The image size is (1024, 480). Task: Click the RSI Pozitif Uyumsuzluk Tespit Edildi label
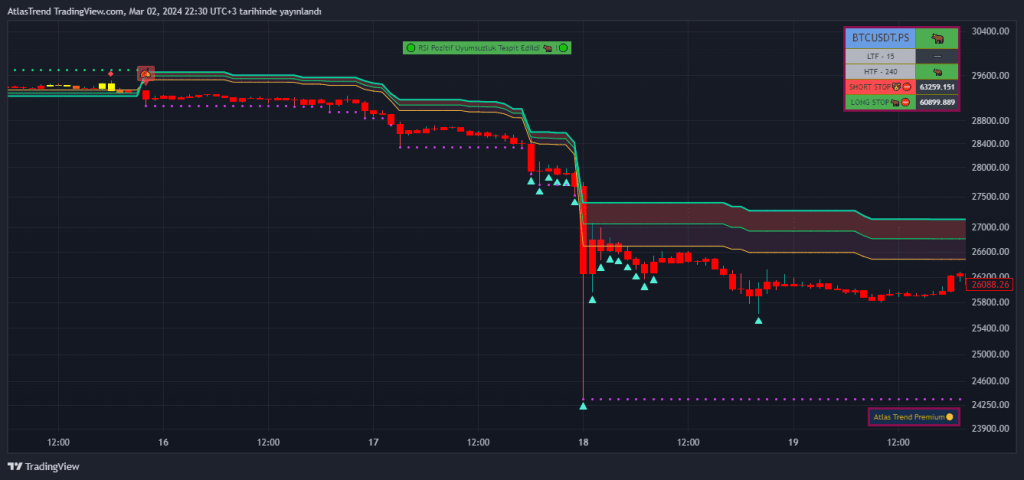(x=487, y=48)
